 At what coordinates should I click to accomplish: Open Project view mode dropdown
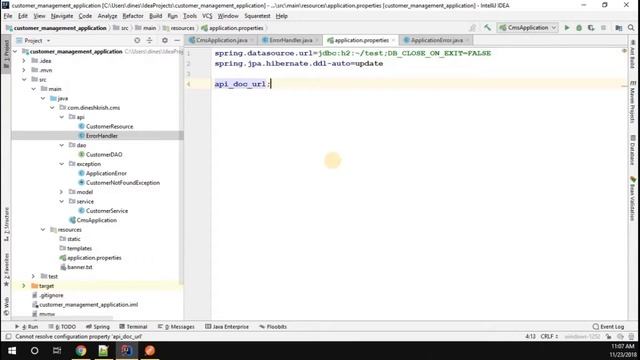pos(33,40)
